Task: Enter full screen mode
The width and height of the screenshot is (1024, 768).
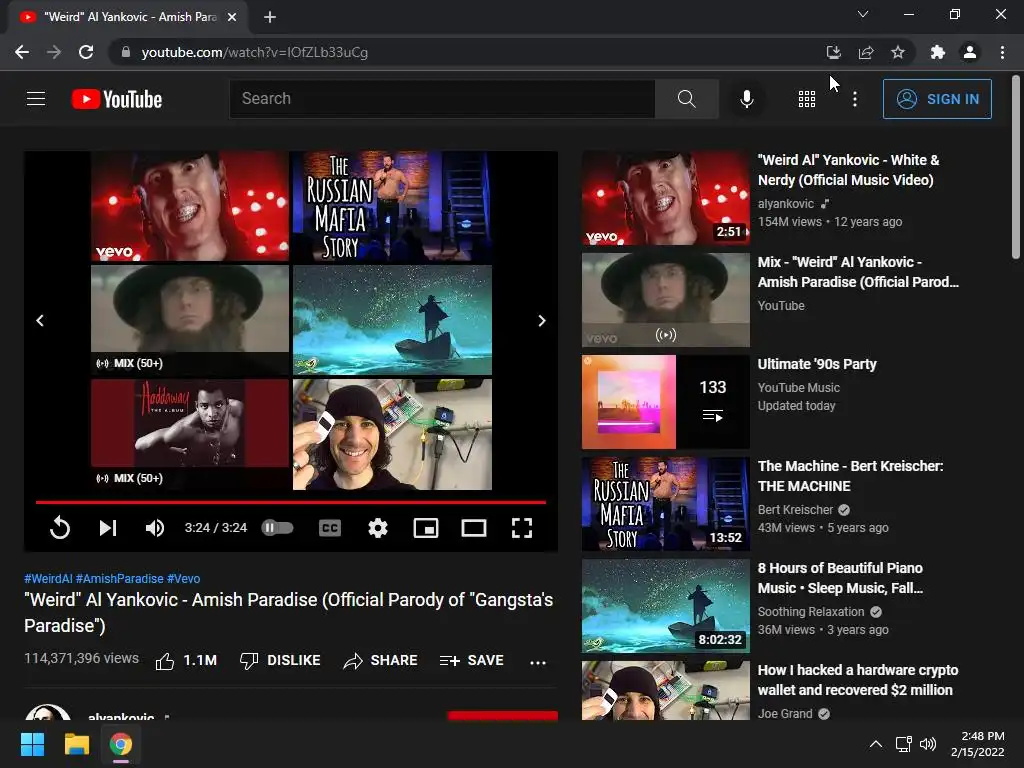Action: [x=522, y=528]
